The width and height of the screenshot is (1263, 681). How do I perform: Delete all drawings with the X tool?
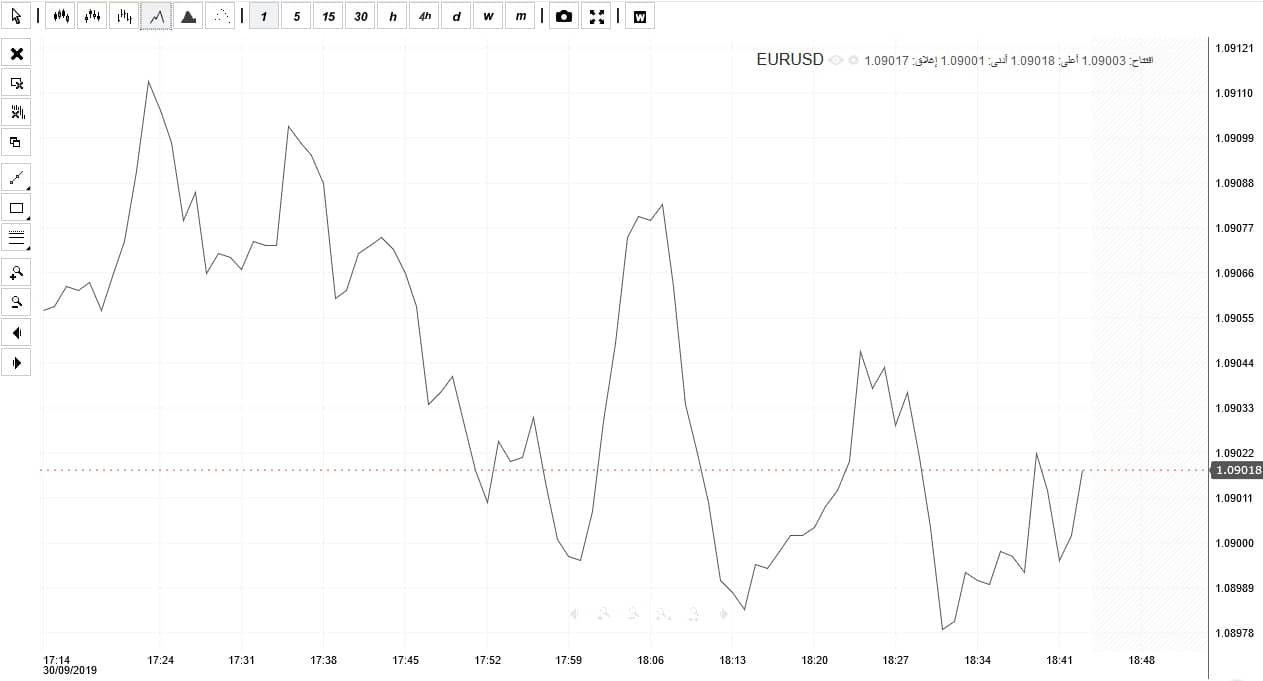click(x=16, y=53)
